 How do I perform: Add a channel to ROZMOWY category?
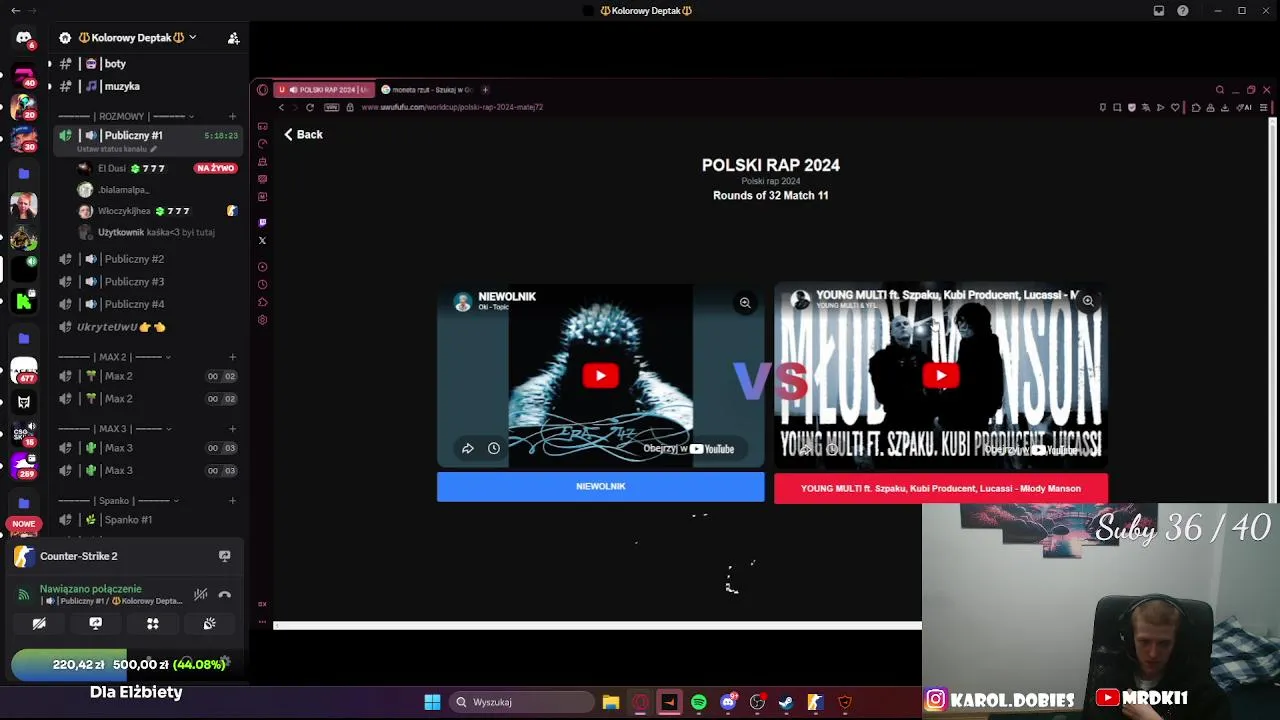tap(233, 116)
